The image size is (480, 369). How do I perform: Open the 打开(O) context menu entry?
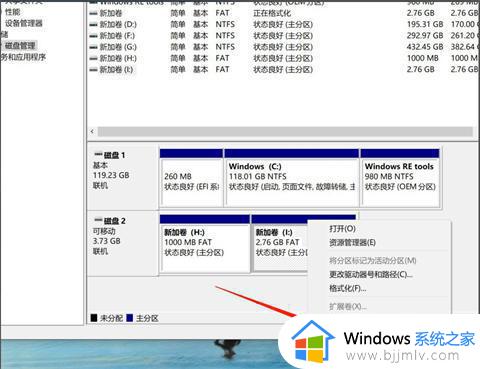coord(342,229)
